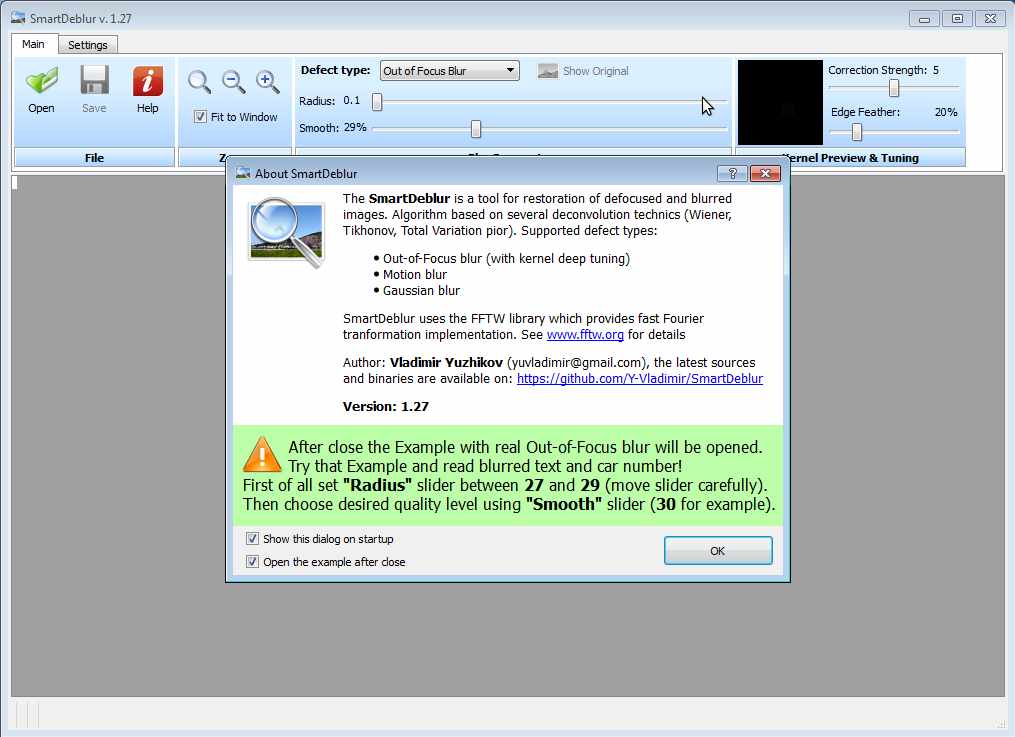The image size is (1015, 737).
Task: Click the Save floppy disk icon
Action: [x=95, y=81]
